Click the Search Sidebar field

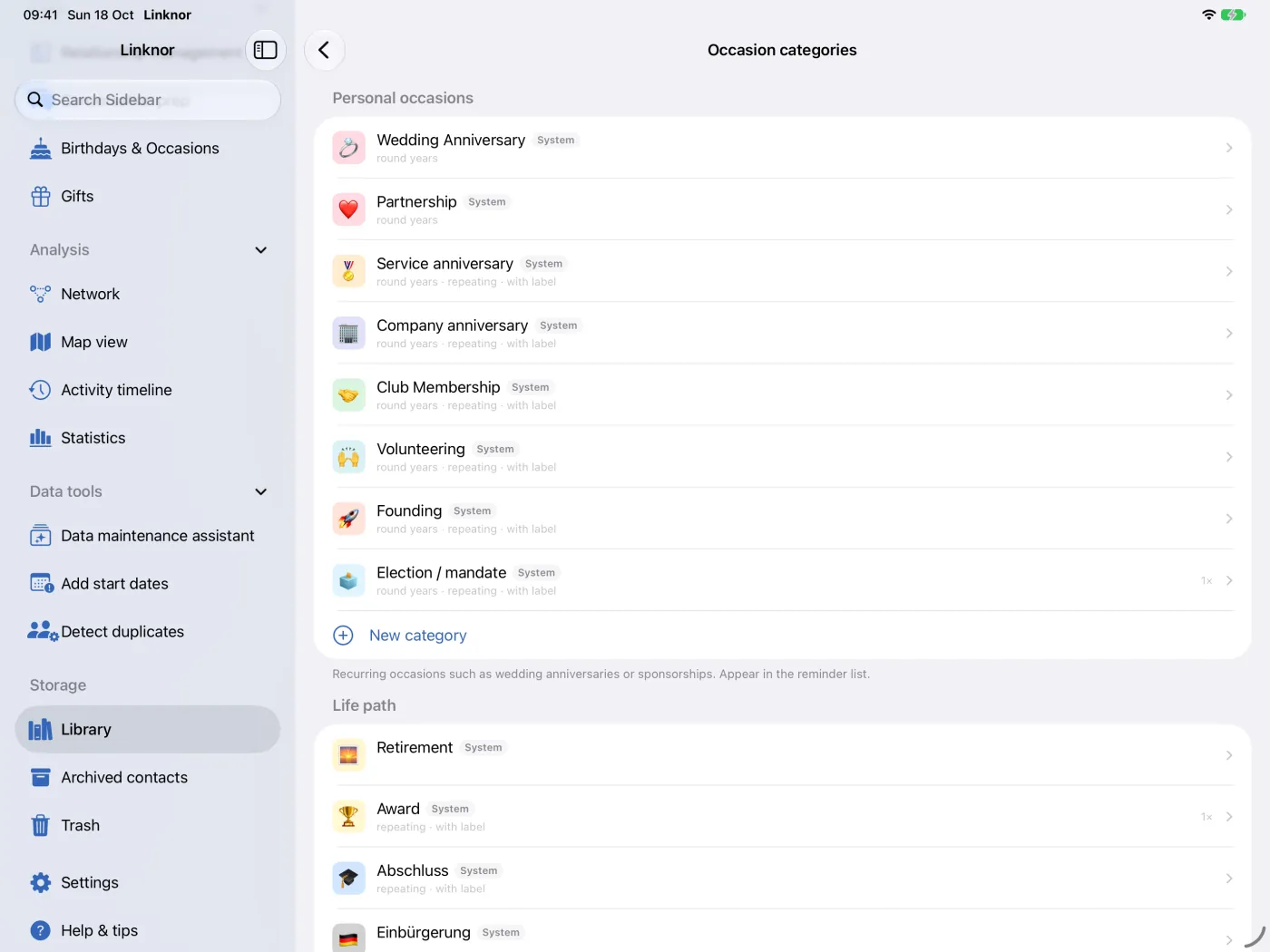tap(147, 100)
